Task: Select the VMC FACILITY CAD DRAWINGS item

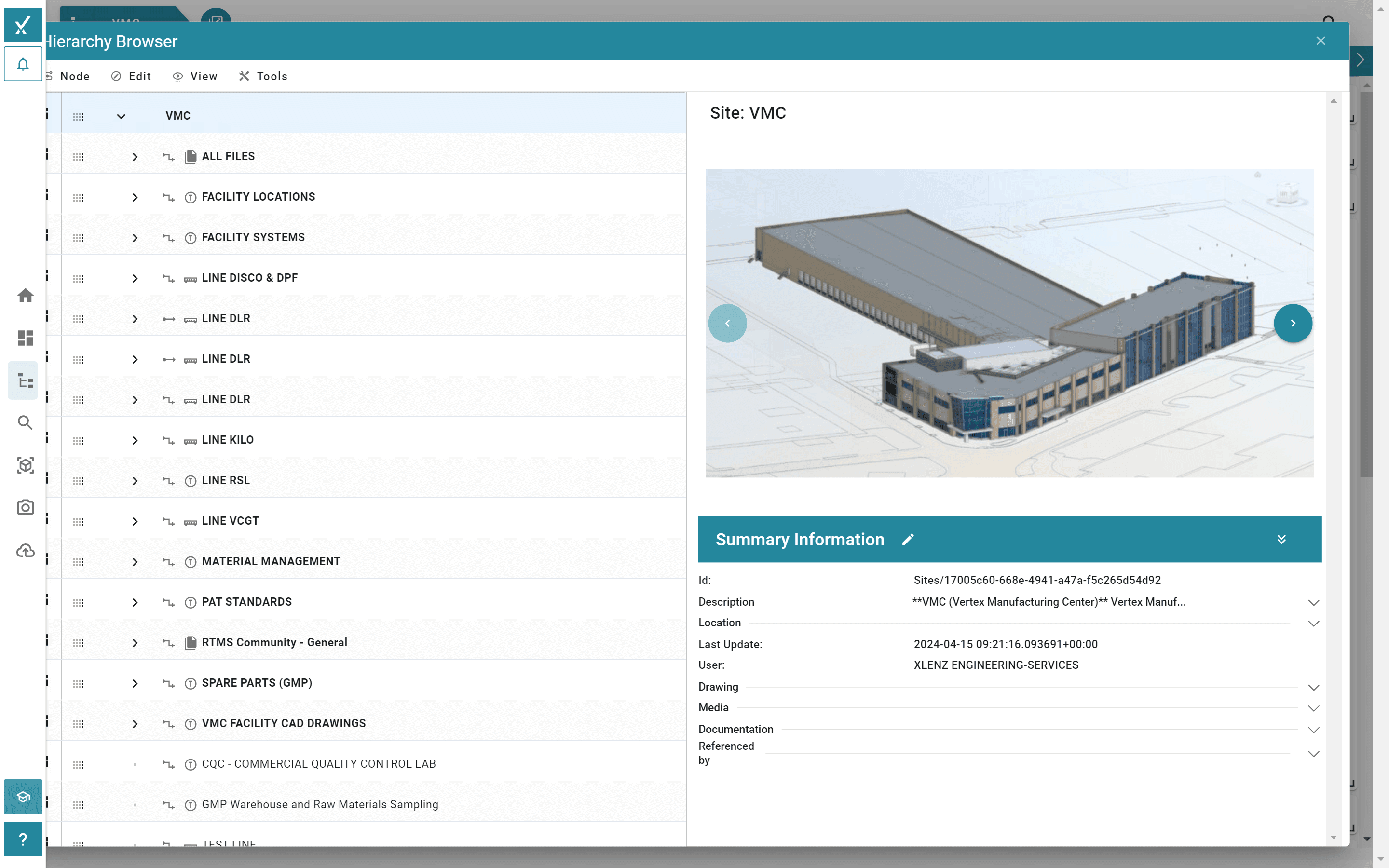Action: tap(284, 723)
